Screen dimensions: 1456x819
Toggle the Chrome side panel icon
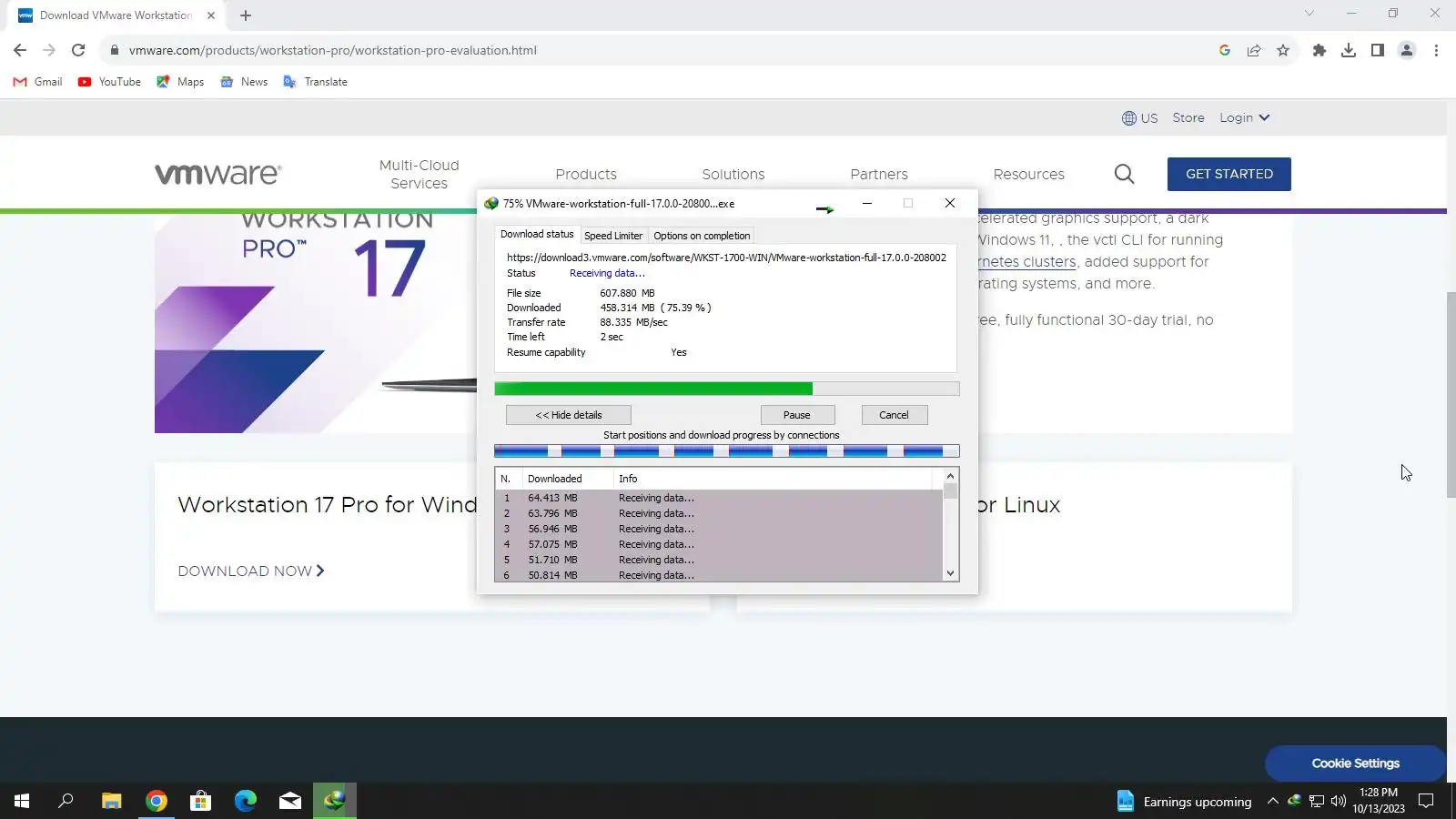(1378, 50)
